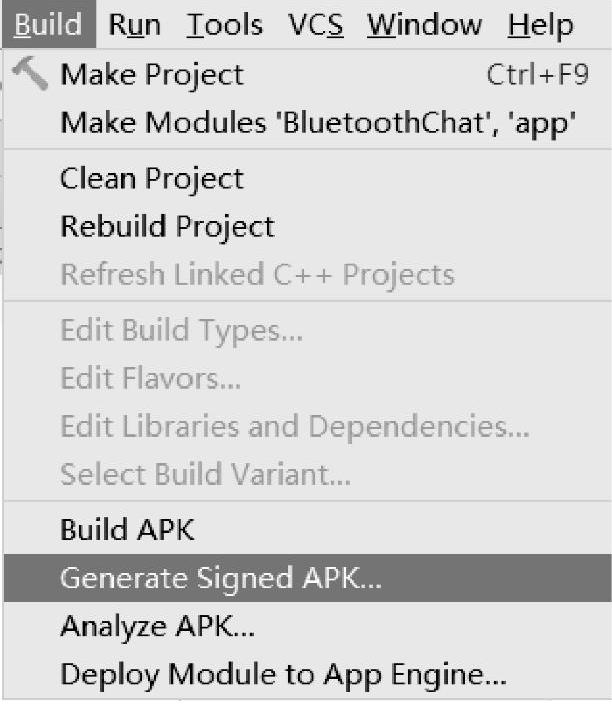Click Refresh Linked C++ Projects
The image size is (612, 704).
pyautogui.click(x=257, y=275)
